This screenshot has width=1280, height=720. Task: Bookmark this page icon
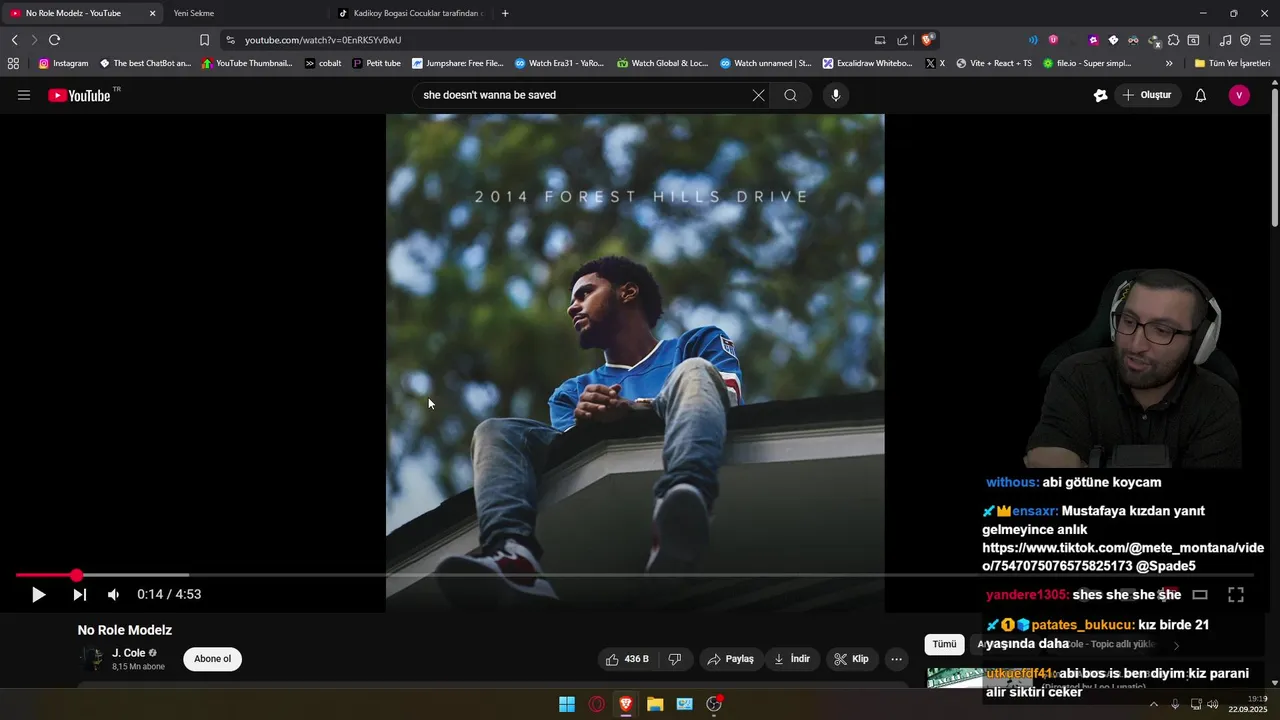tap(204, 40)
